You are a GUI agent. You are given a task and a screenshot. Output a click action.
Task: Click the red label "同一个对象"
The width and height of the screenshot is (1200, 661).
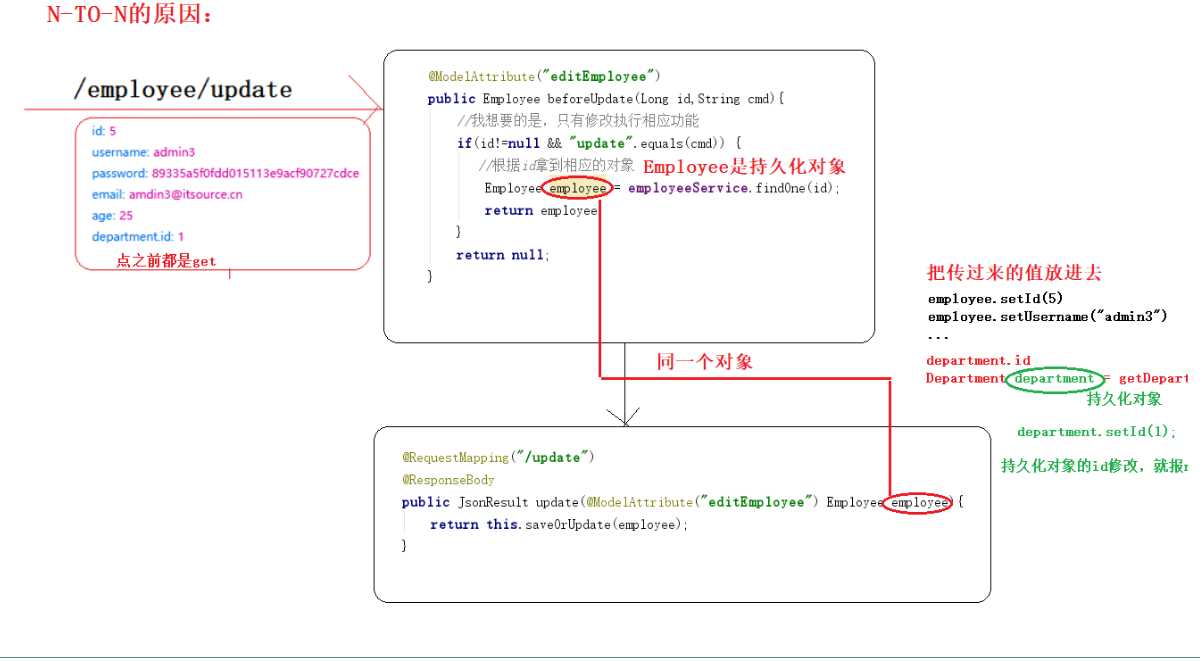[x=704, y=362]
